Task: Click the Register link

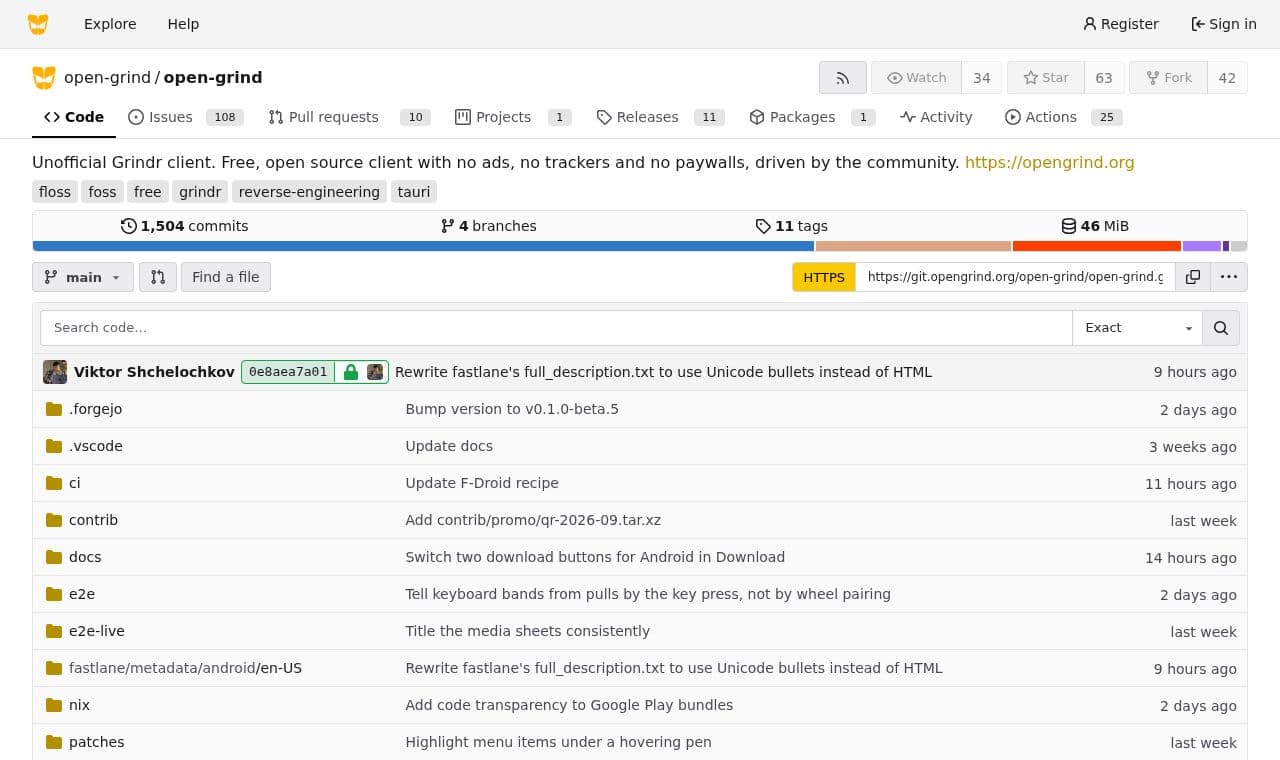Action: click(x=1121, y=24)
